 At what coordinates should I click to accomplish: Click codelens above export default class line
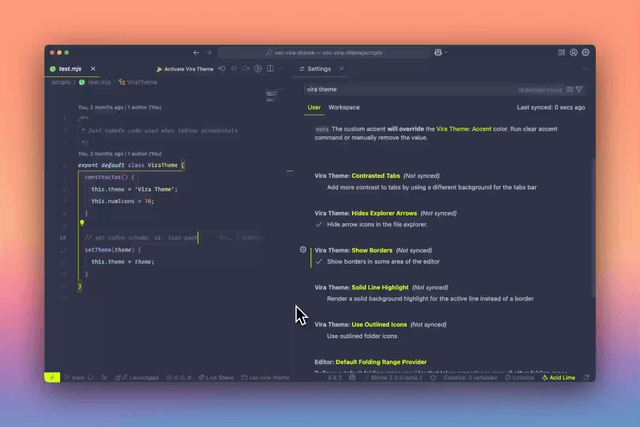(120, 153)
